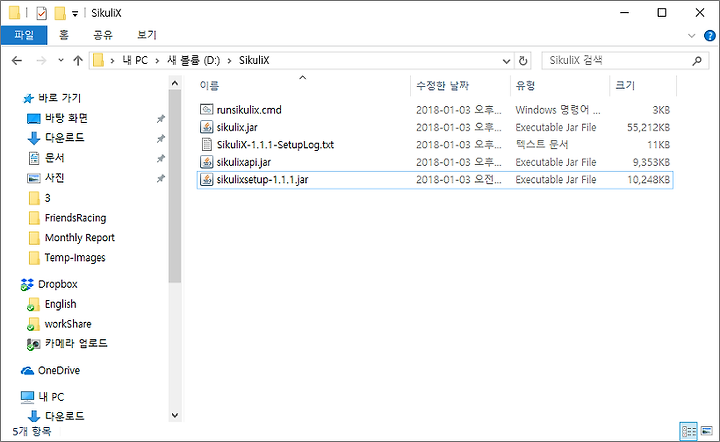
Task: Click the properties checkmark icon in the title bar
Action: pyautogui.click(x=41, y=13)
